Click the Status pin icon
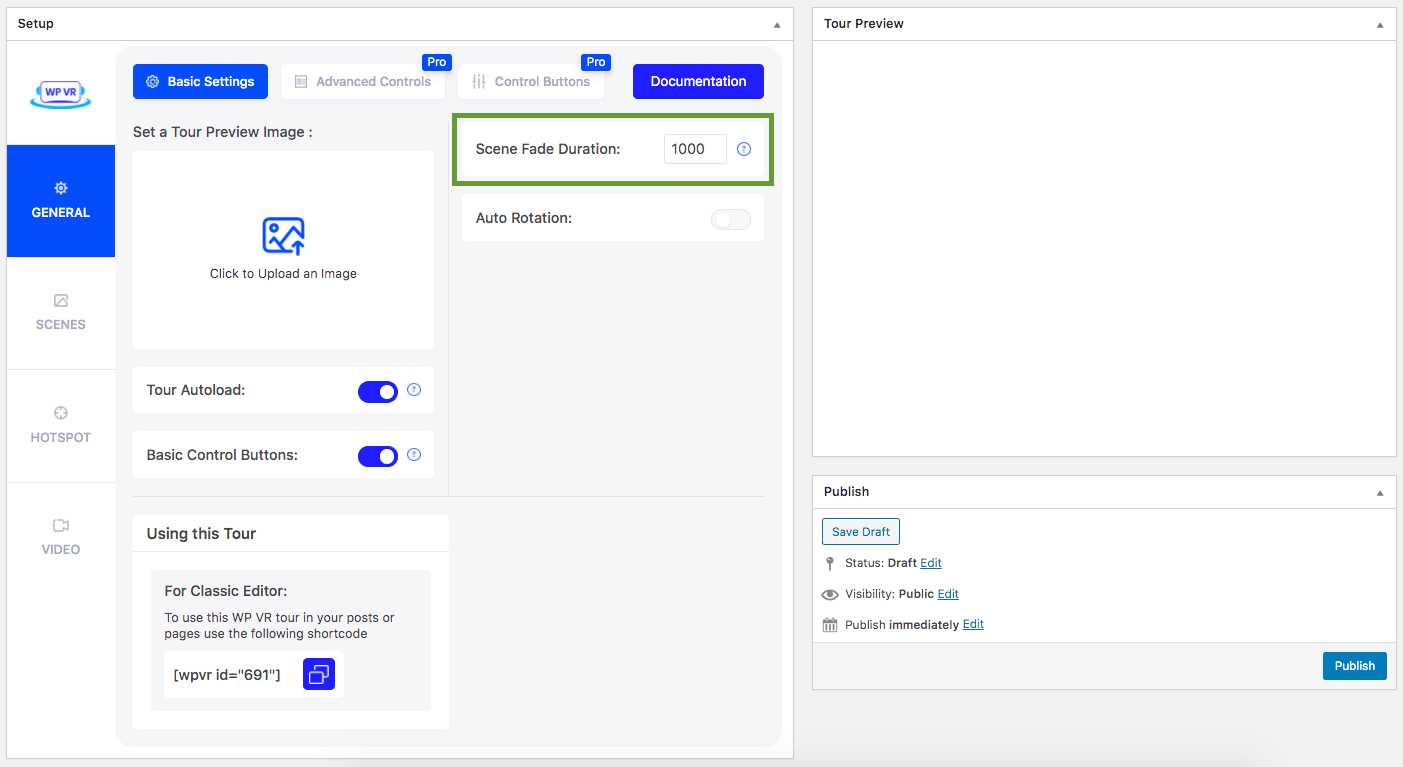The width and height of the screenshot is (1403, 767). [x=829, y=563]
